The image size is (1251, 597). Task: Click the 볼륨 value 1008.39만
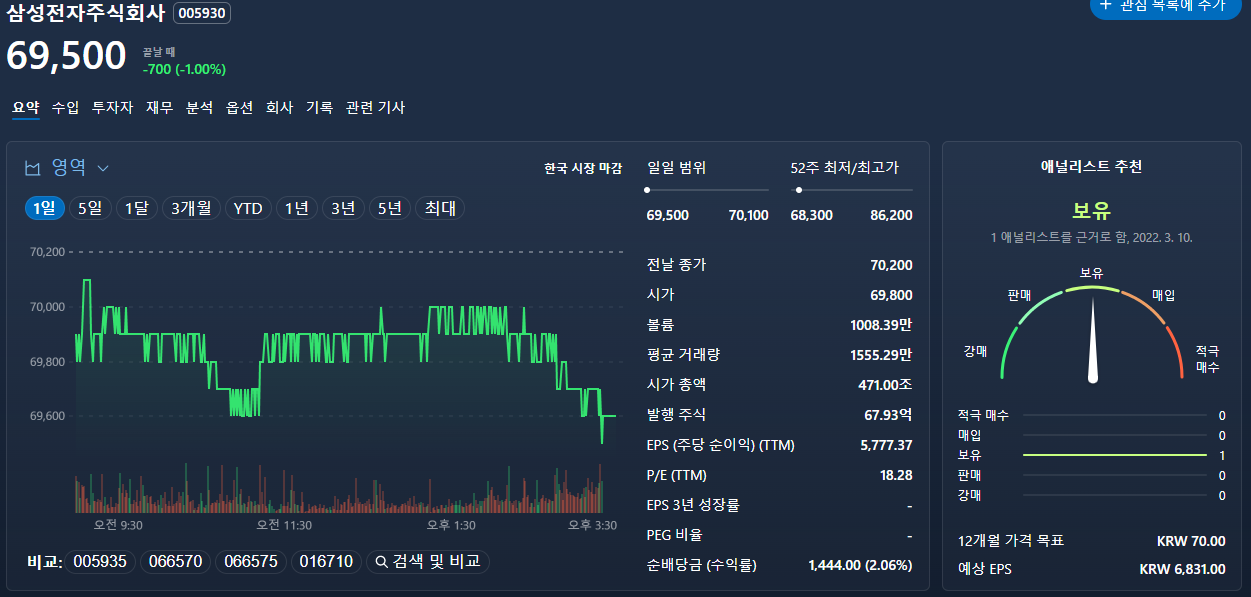pyautogui.click(x=882, y=325)
